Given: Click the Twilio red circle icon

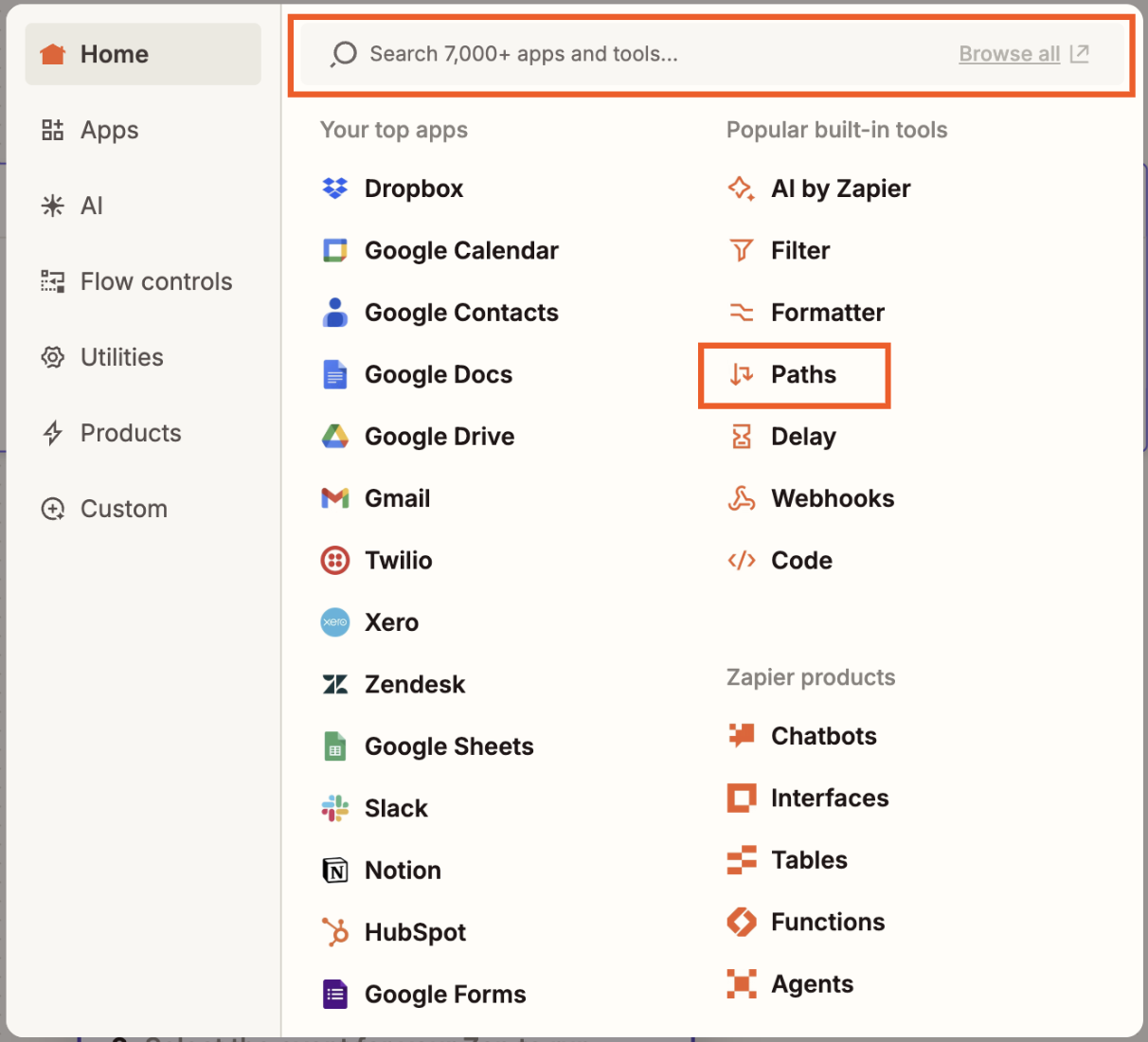Looking at the screenshot, I should click(335, 561).
